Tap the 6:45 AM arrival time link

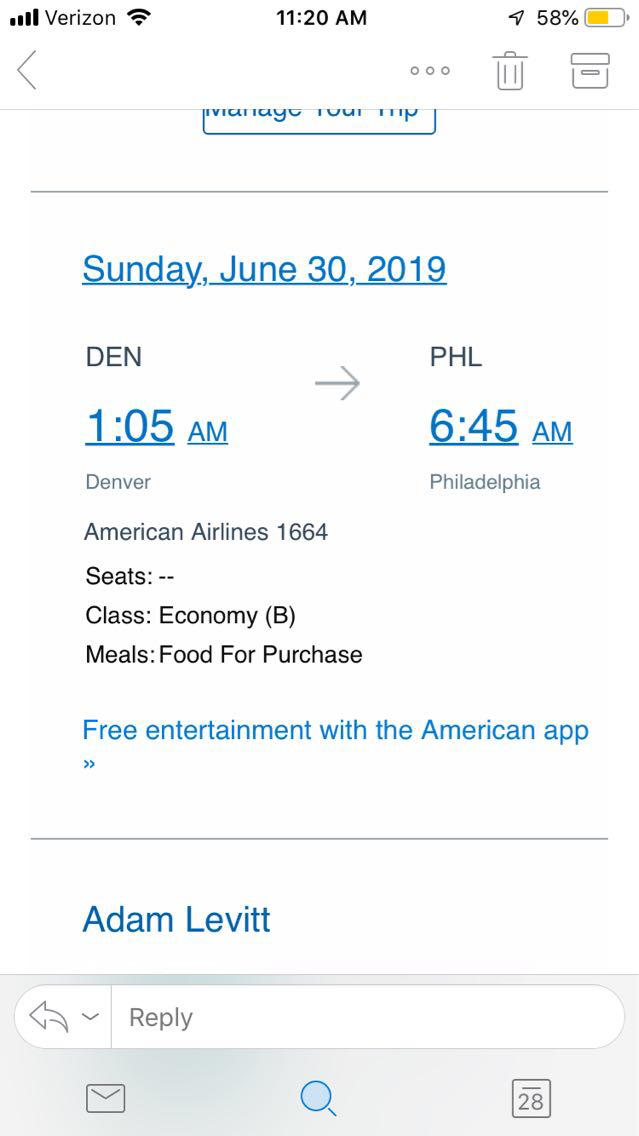pyautogui.click(x=500, y=427)
